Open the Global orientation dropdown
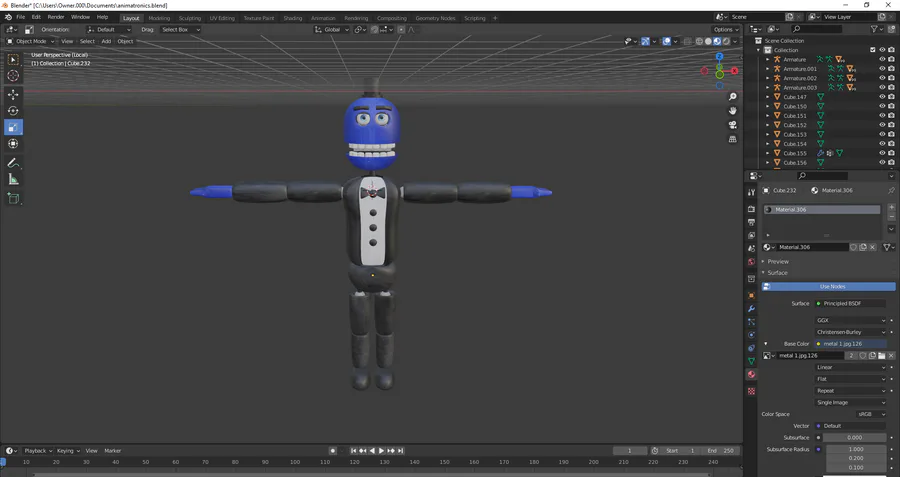 point(332,30)
